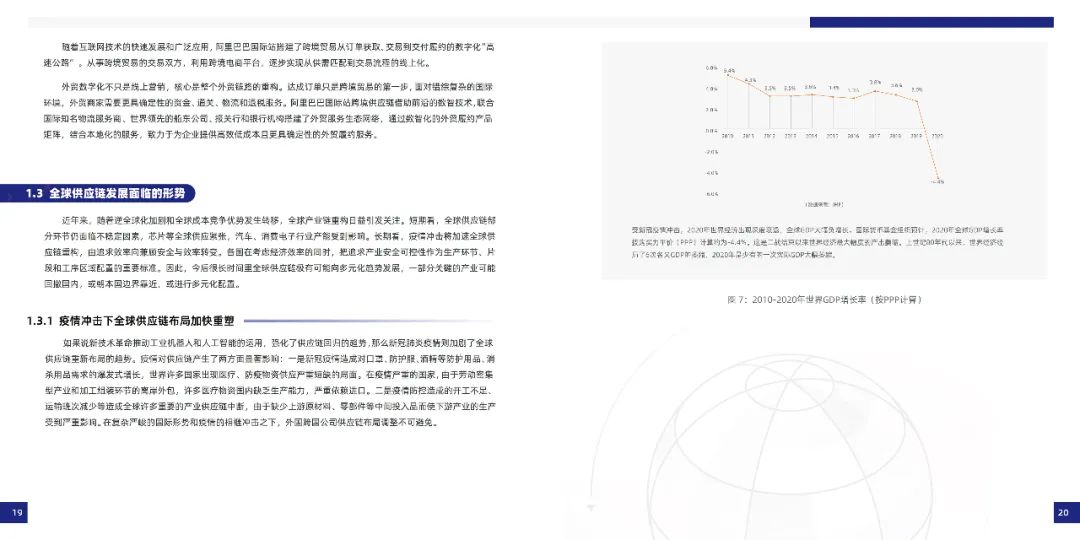Click the chart description starting 受新冠疫情冲击
The width and height of the screenshot is (1080, 540).
click(820, 242)
